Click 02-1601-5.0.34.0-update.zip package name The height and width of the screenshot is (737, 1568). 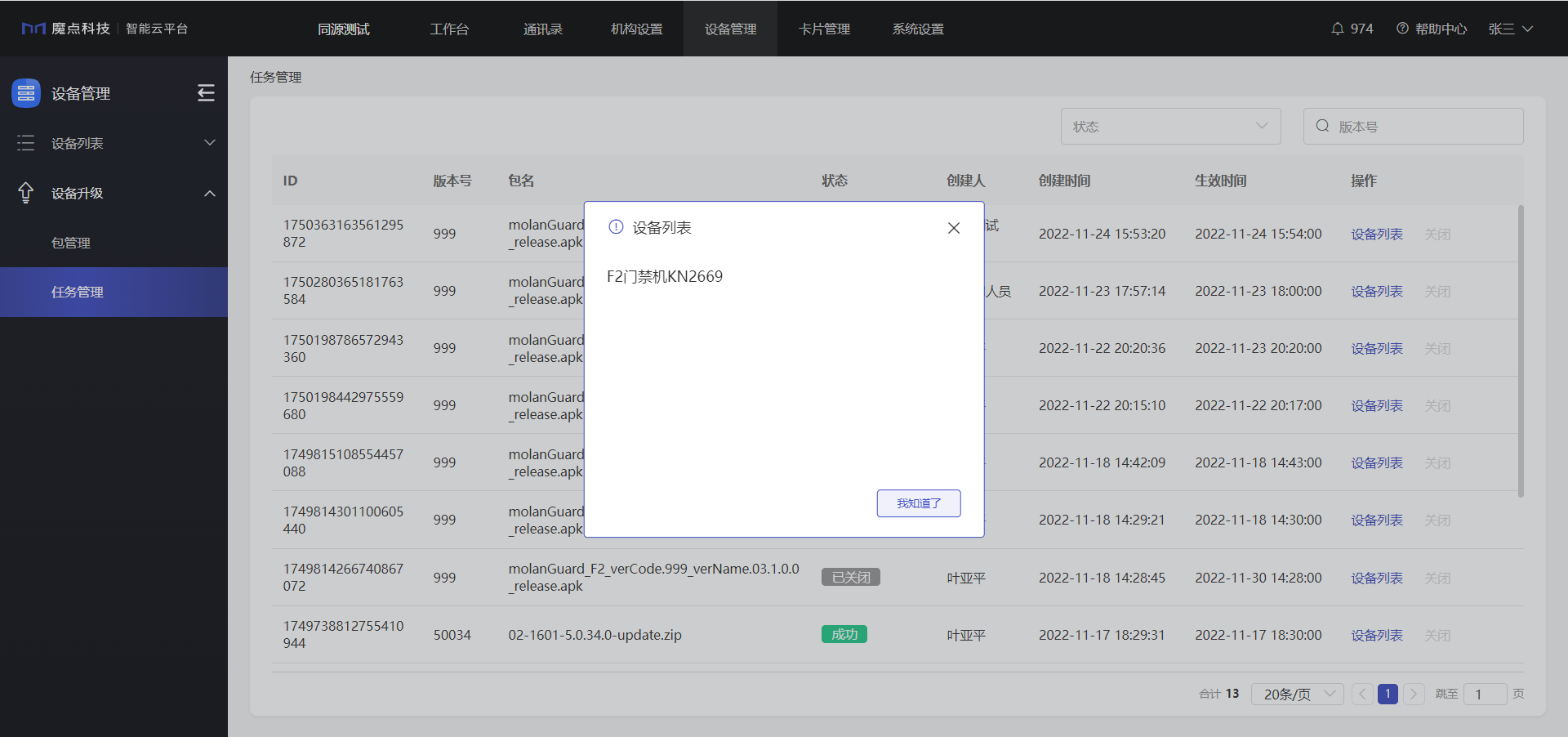[x=595, y=635]
